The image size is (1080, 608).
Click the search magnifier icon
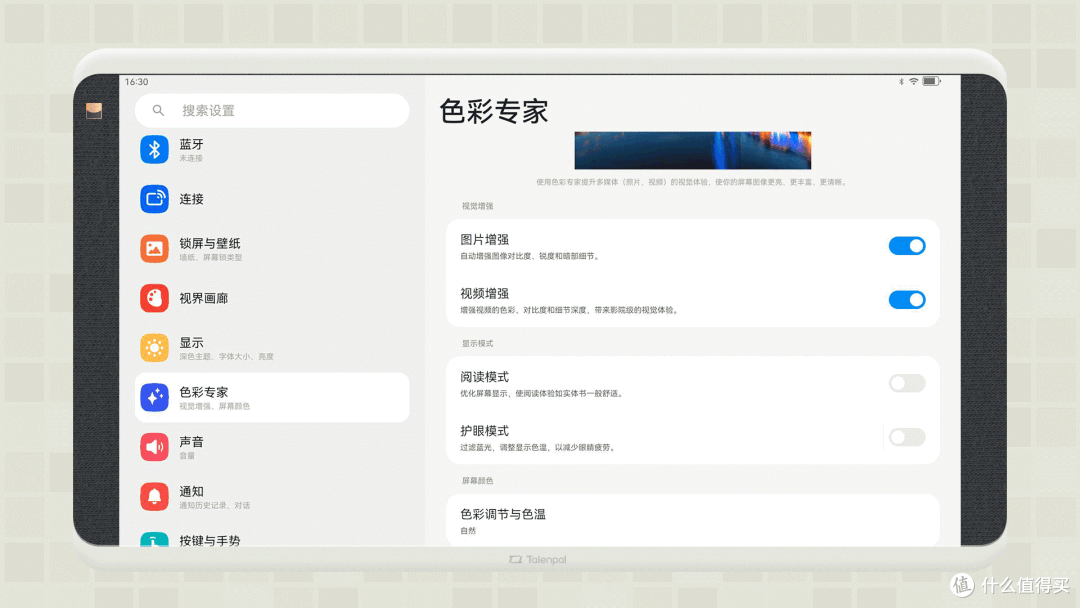coord(158,110)
